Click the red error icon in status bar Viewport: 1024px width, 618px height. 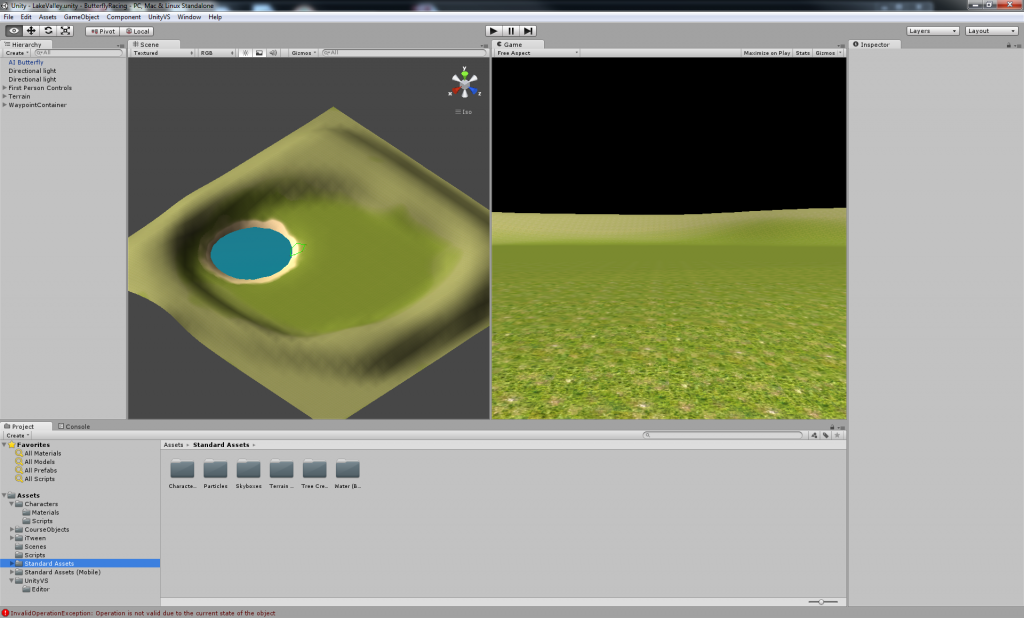pos(5,613)
